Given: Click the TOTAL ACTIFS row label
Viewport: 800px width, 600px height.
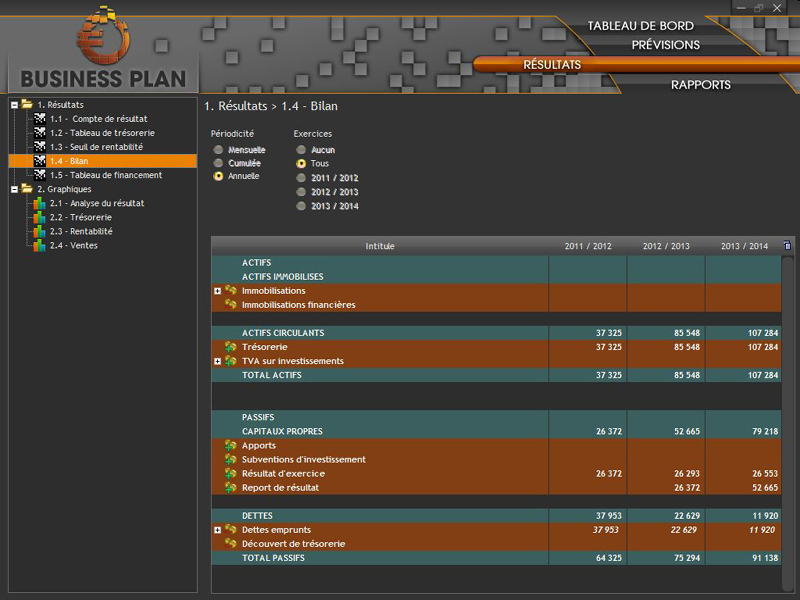Looking at the screenshot, I should 271,375.
